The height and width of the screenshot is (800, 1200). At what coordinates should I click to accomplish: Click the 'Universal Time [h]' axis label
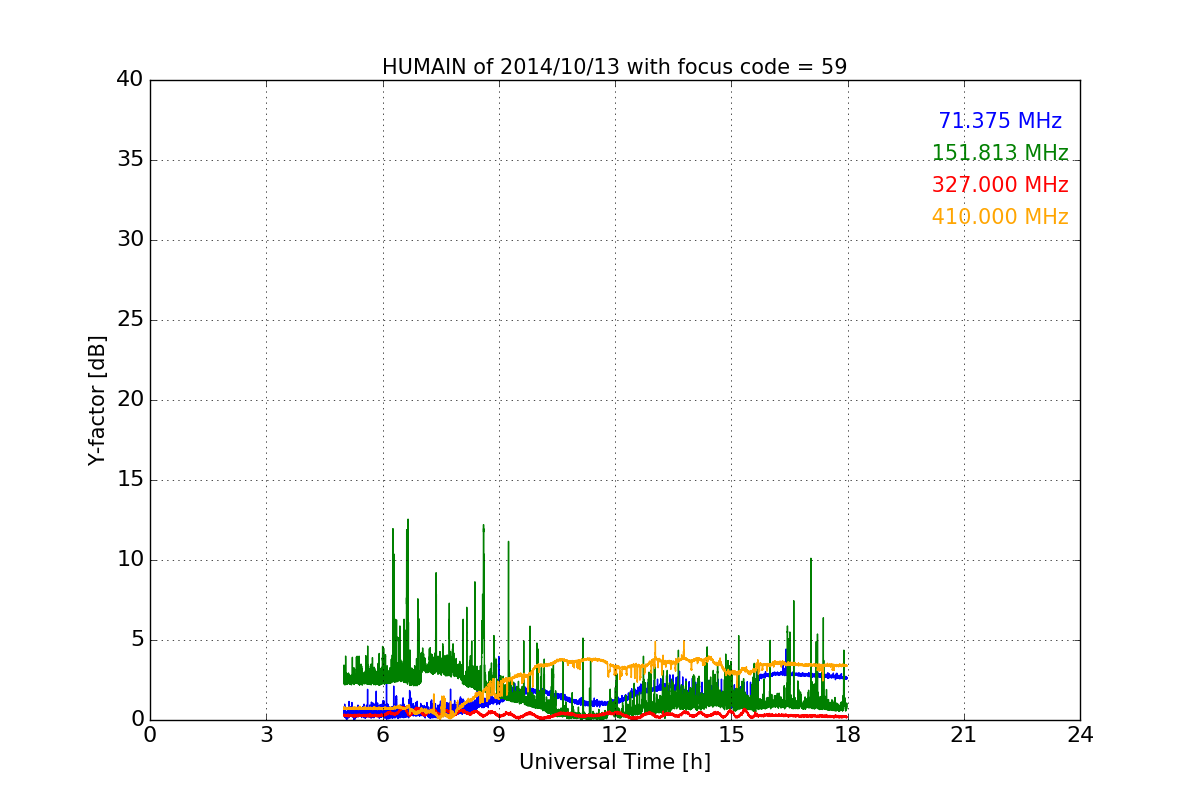point(614,762)
